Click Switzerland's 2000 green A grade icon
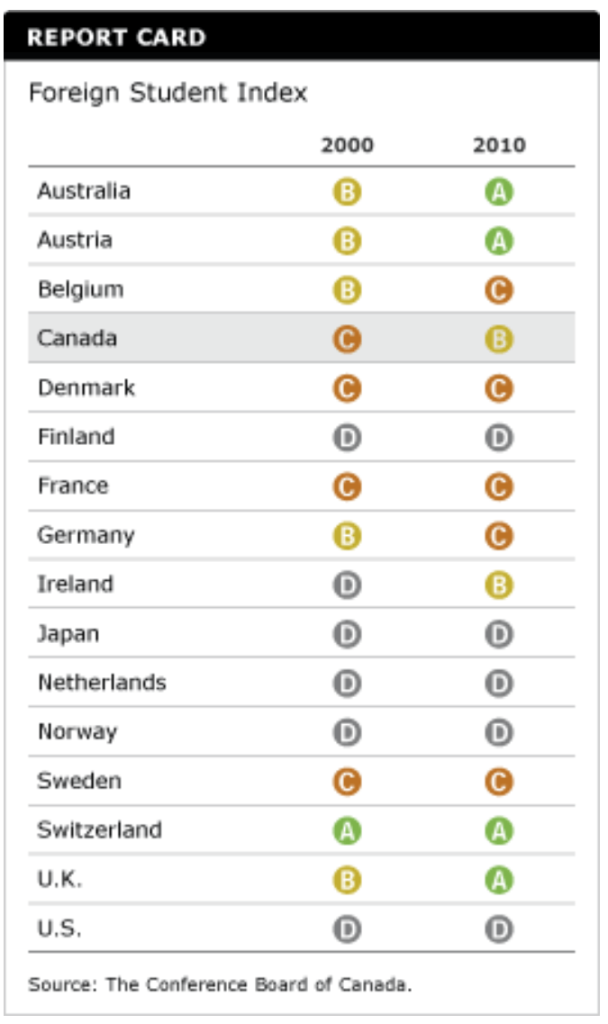The width and height of the screenshot is (608, 1024). [x=347, y=831]
